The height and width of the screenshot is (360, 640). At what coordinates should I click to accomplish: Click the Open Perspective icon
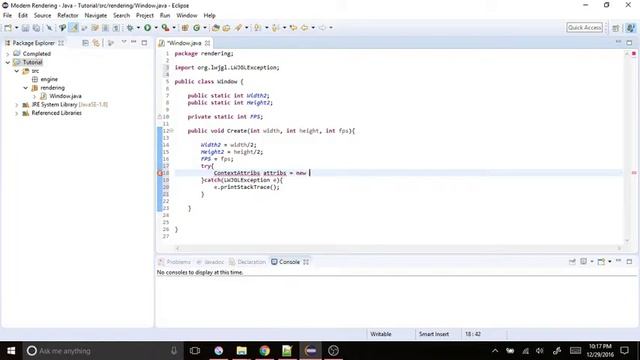616,28
